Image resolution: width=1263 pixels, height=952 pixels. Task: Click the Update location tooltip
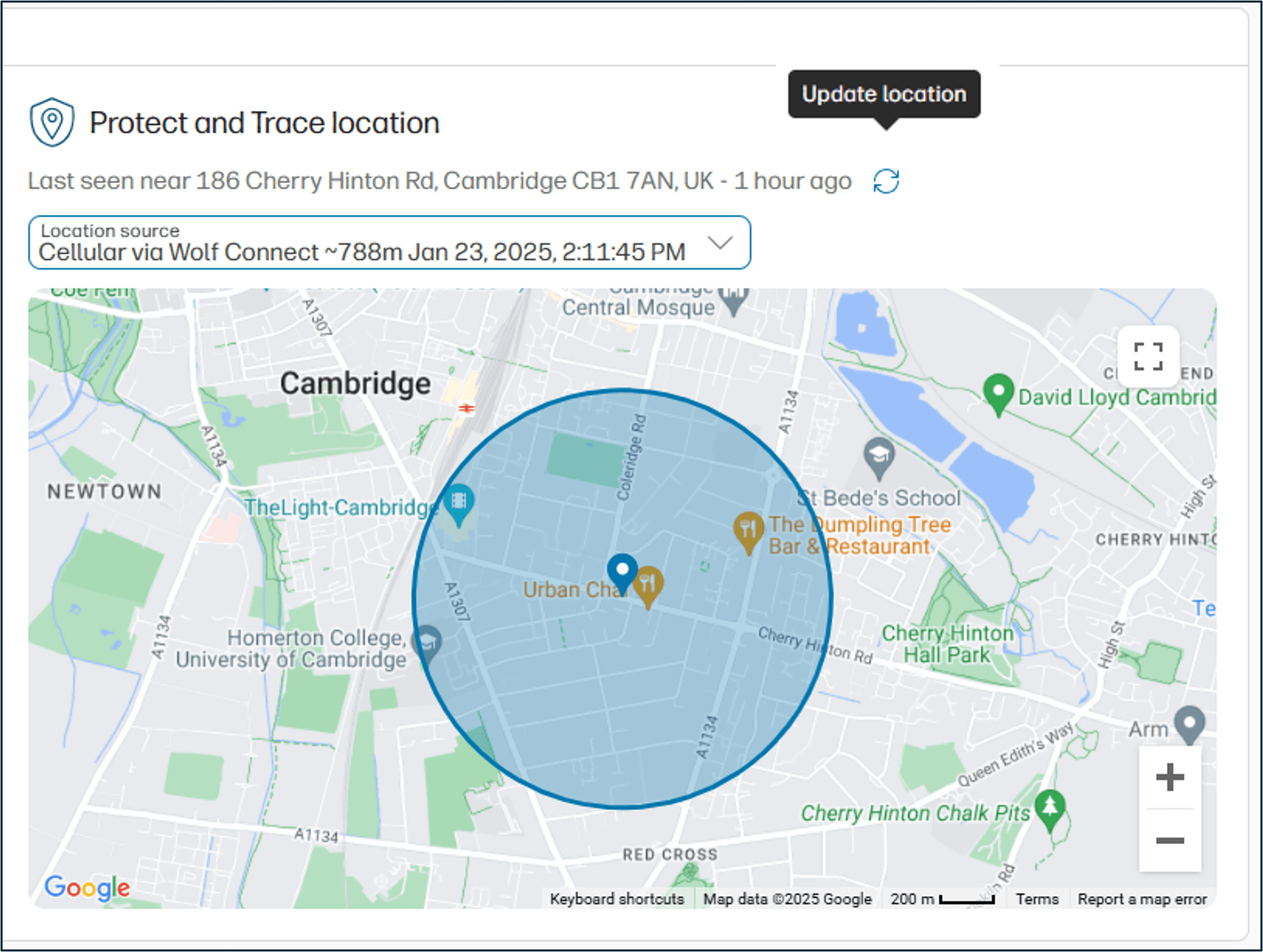(x=883, y=94)
